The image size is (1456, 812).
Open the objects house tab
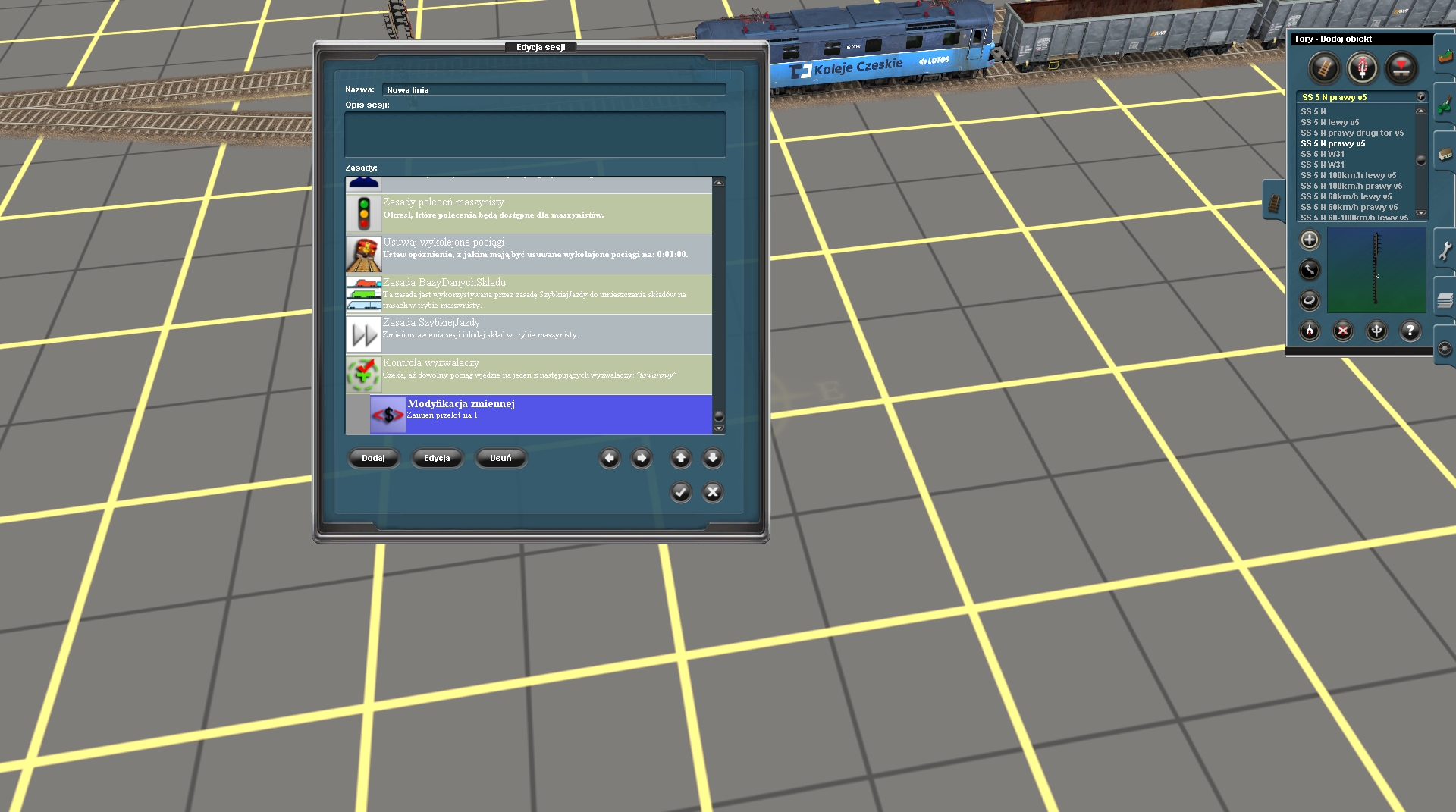(x=1445, y=153)
